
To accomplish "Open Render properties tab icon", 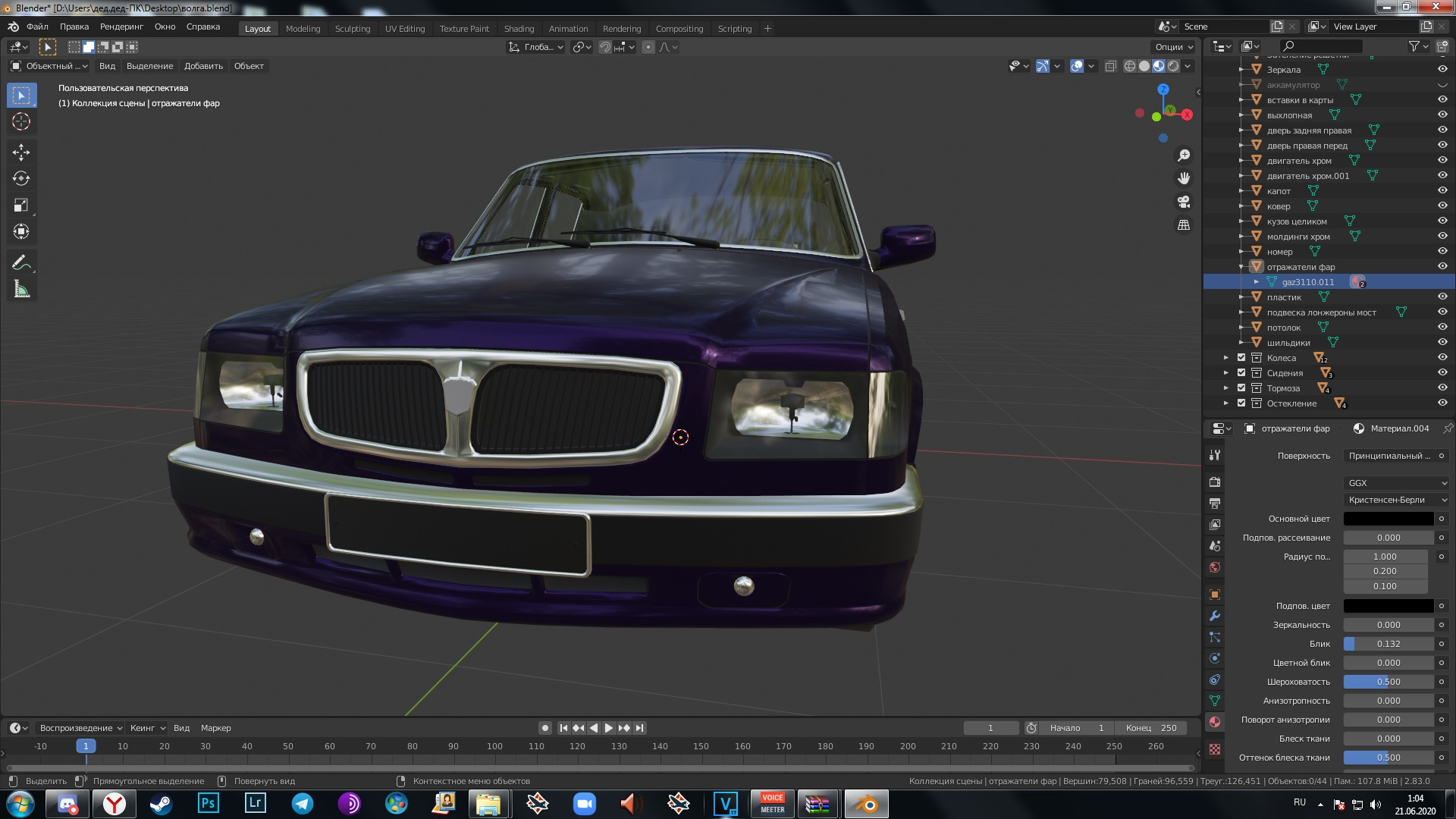I will click(x=1215, y=482).
